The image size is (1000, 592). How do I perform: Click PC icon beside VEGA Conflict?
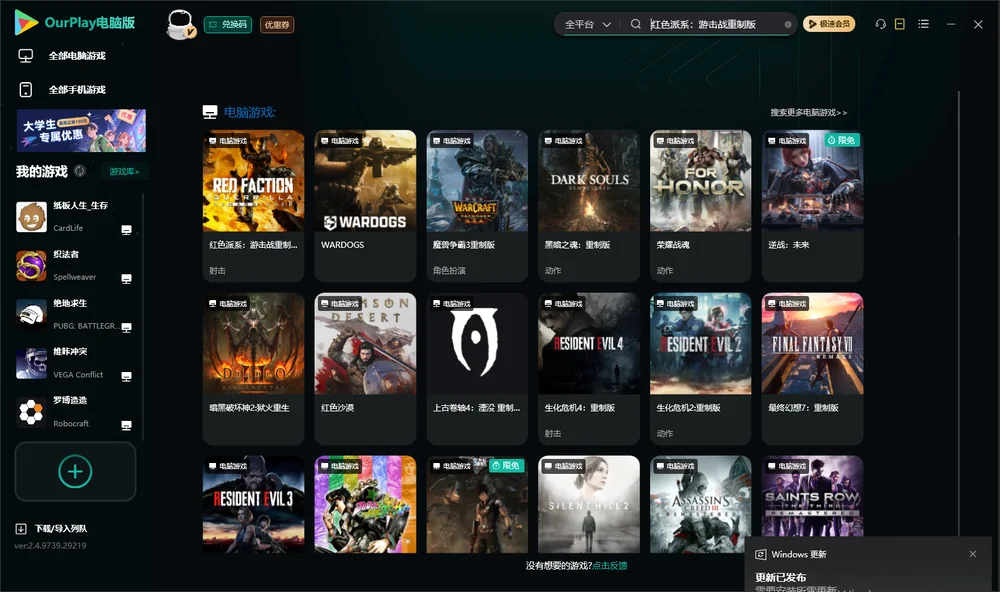pyautogui.click(x=126, y=376)
